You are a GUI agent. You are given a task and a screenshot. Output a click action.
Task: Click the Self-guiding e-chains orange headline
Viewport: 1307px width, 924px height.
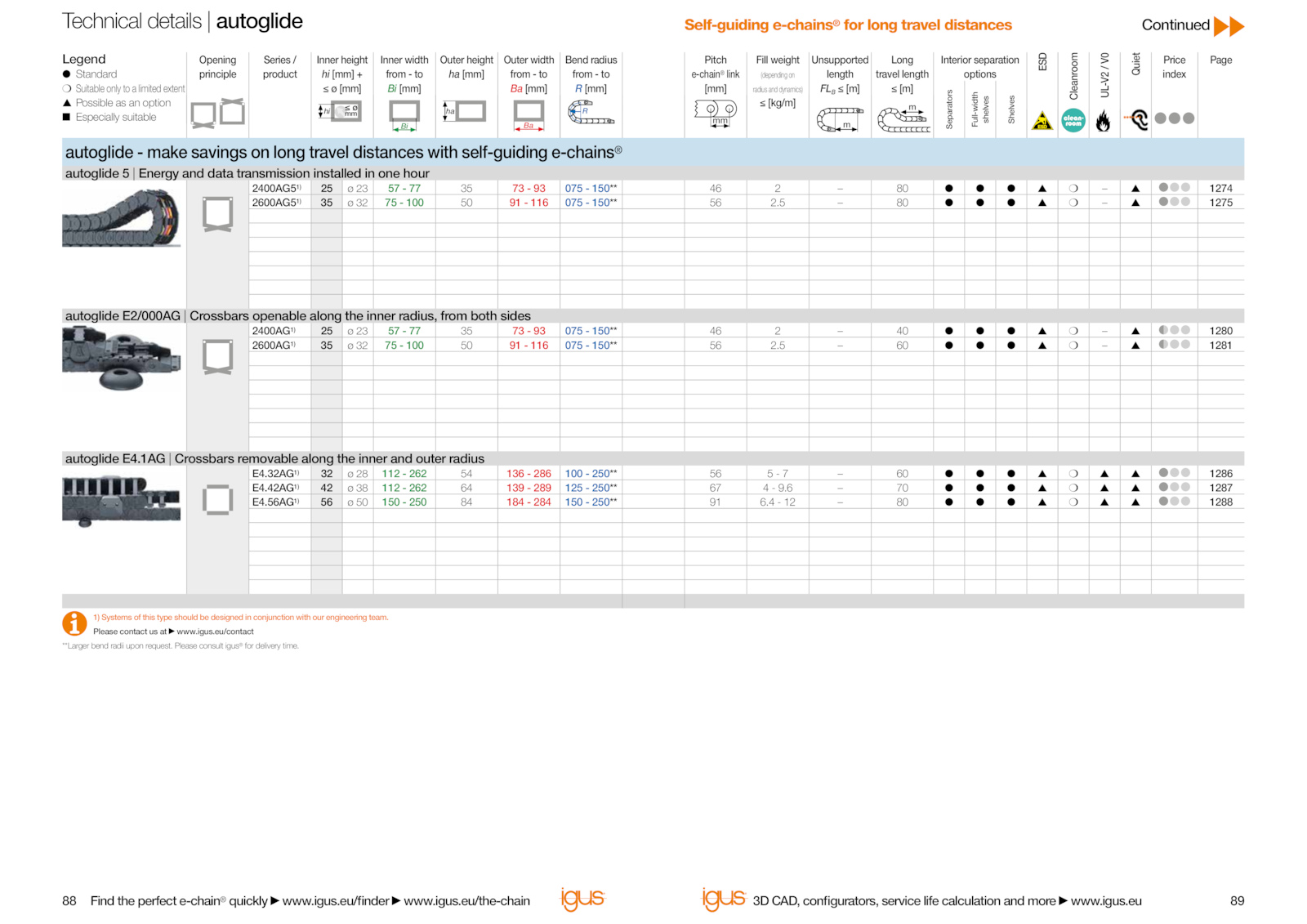[x=848, y=25]
